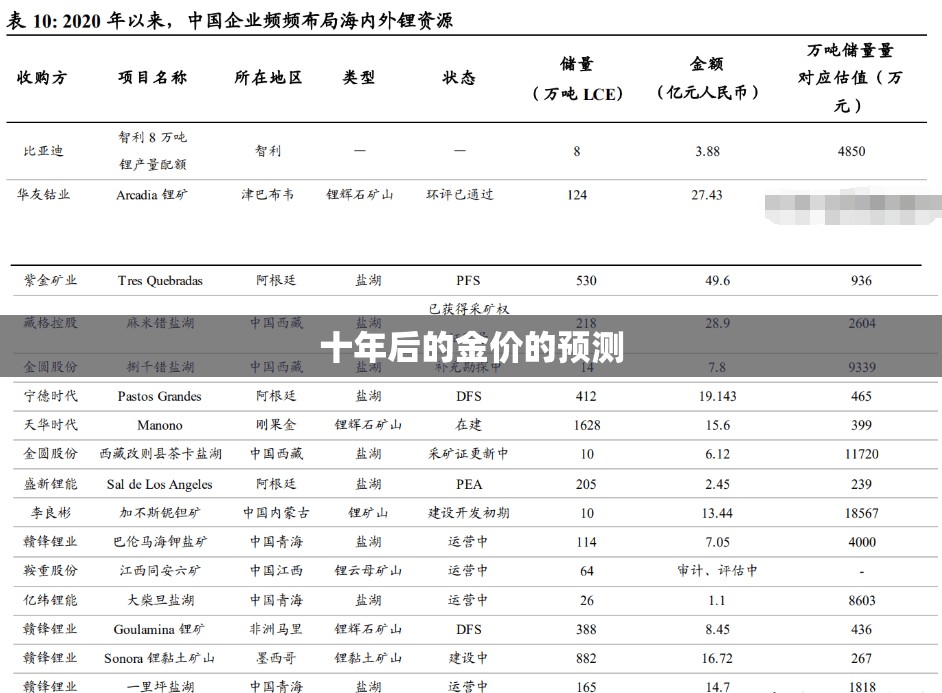Screen dimensions: 942x693
Task: Select the 'Goulamina 锂矿' project name
Action: coord(159,629)
